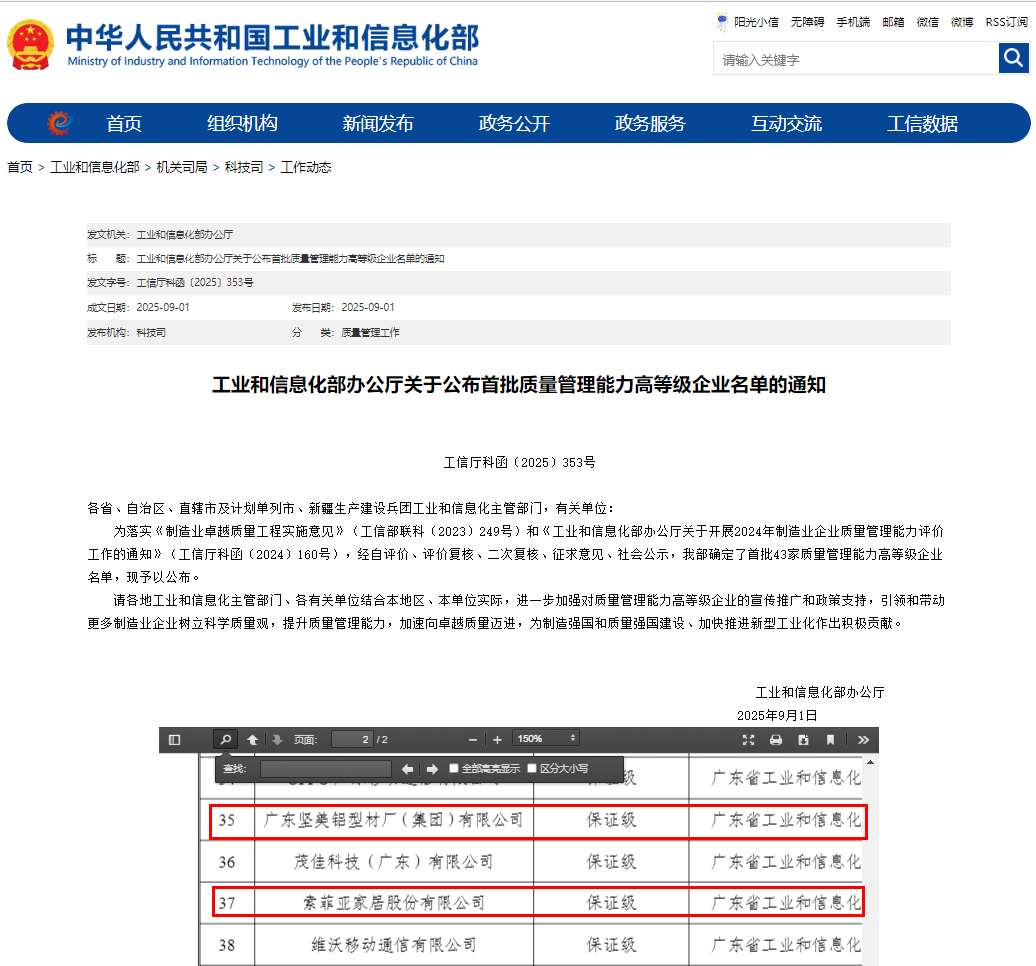The image size is (1036, 966).
Task: Print the PDF document
Action: (x=775, y=740)
